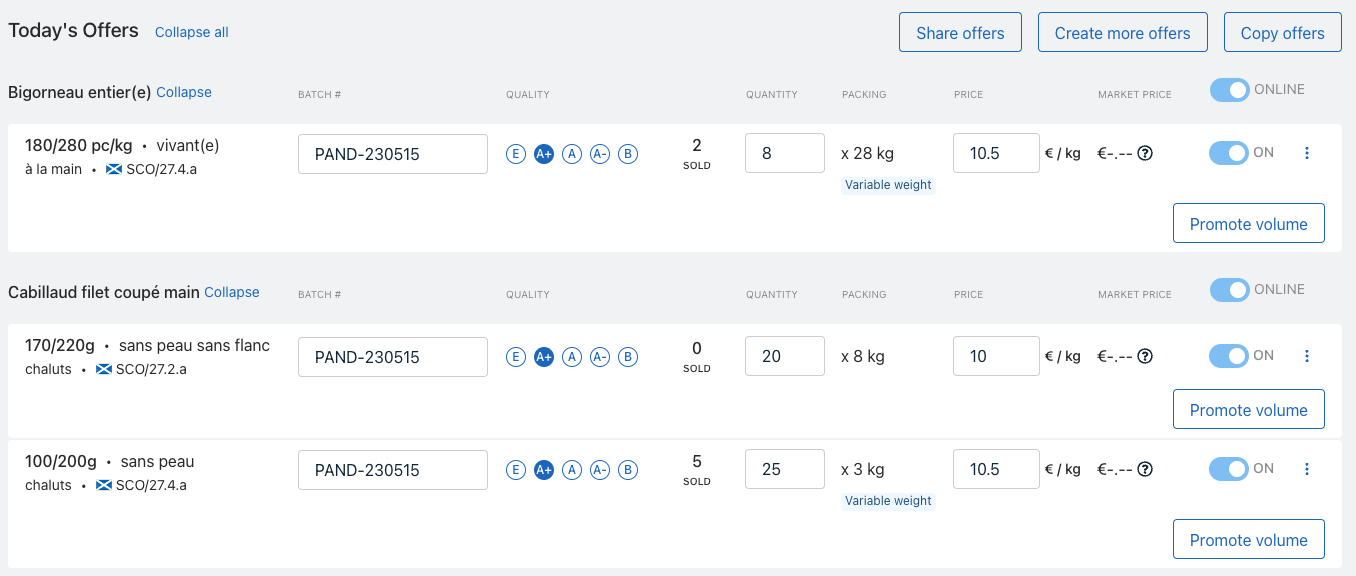This screenshot has width=1356, height=576.
Task: Open three-dot menu for 170/220g cabillaud offer
Action: [1307, 356]
